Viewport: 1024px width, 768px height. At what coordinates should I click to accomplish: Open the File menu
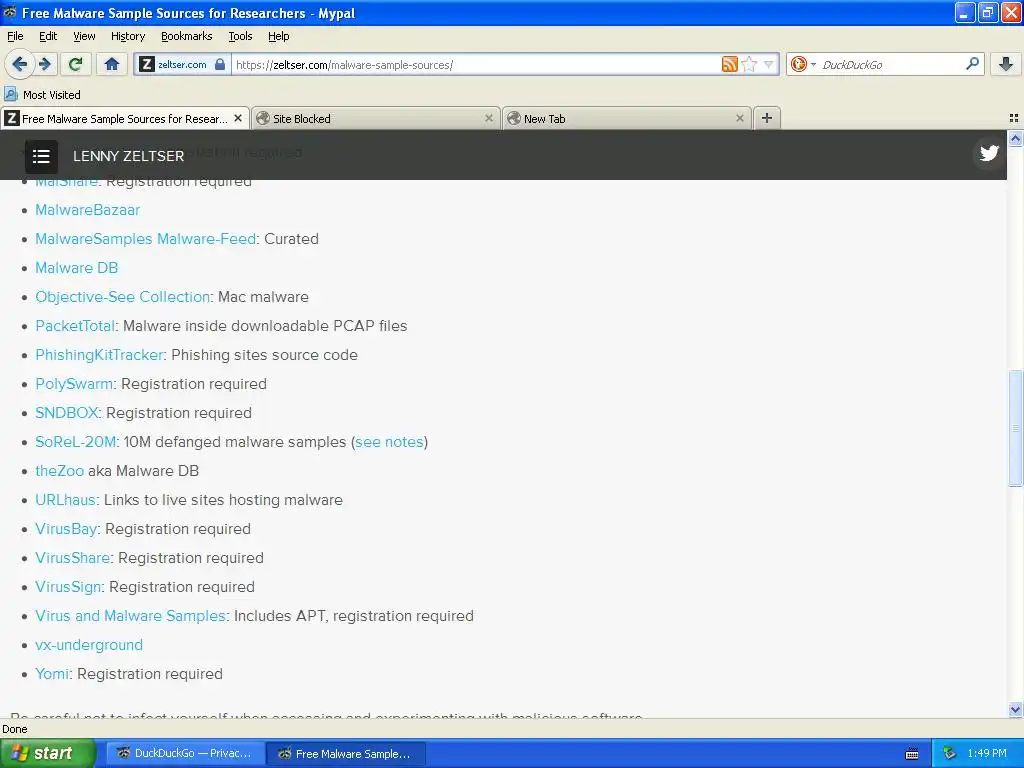point(15,36)
